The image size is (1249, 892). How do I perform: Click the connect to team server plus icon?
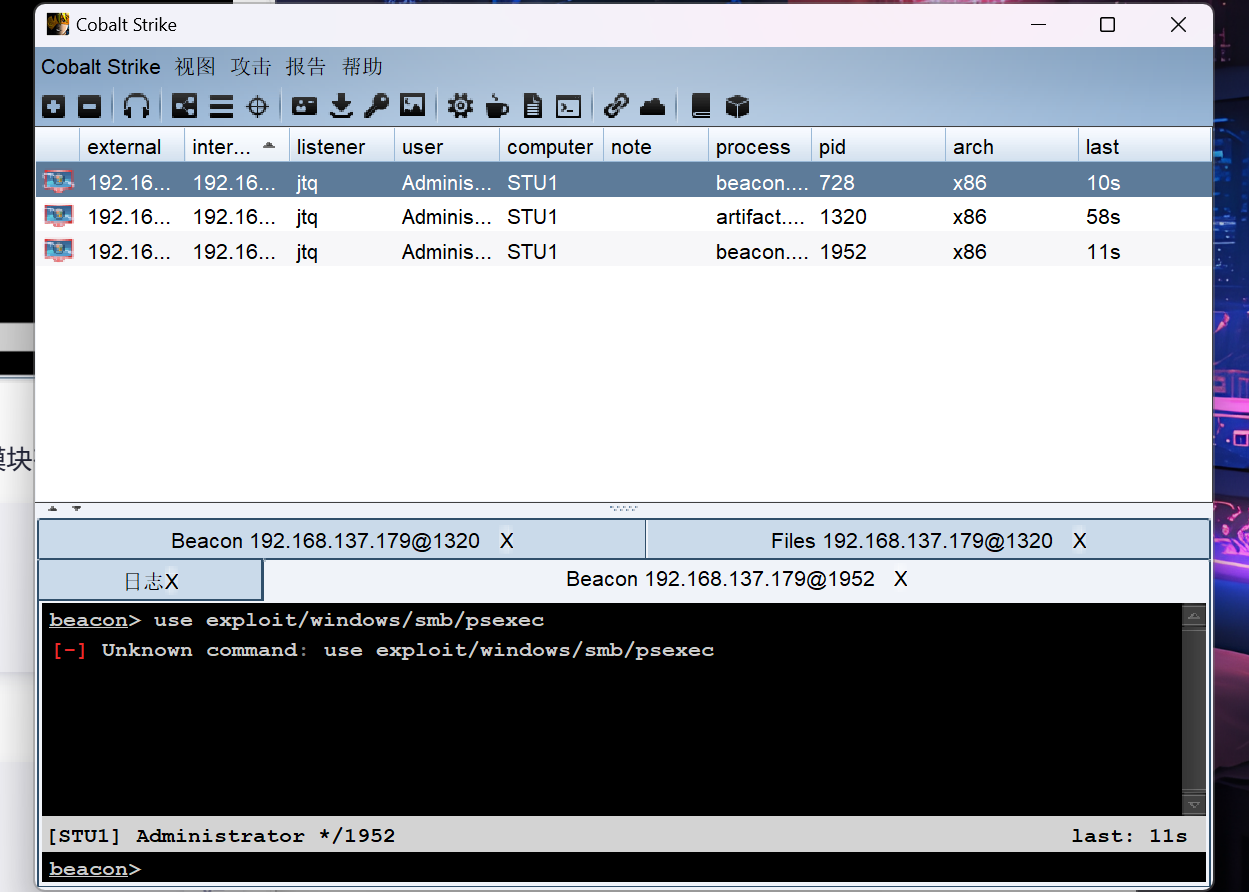(54, 106)
